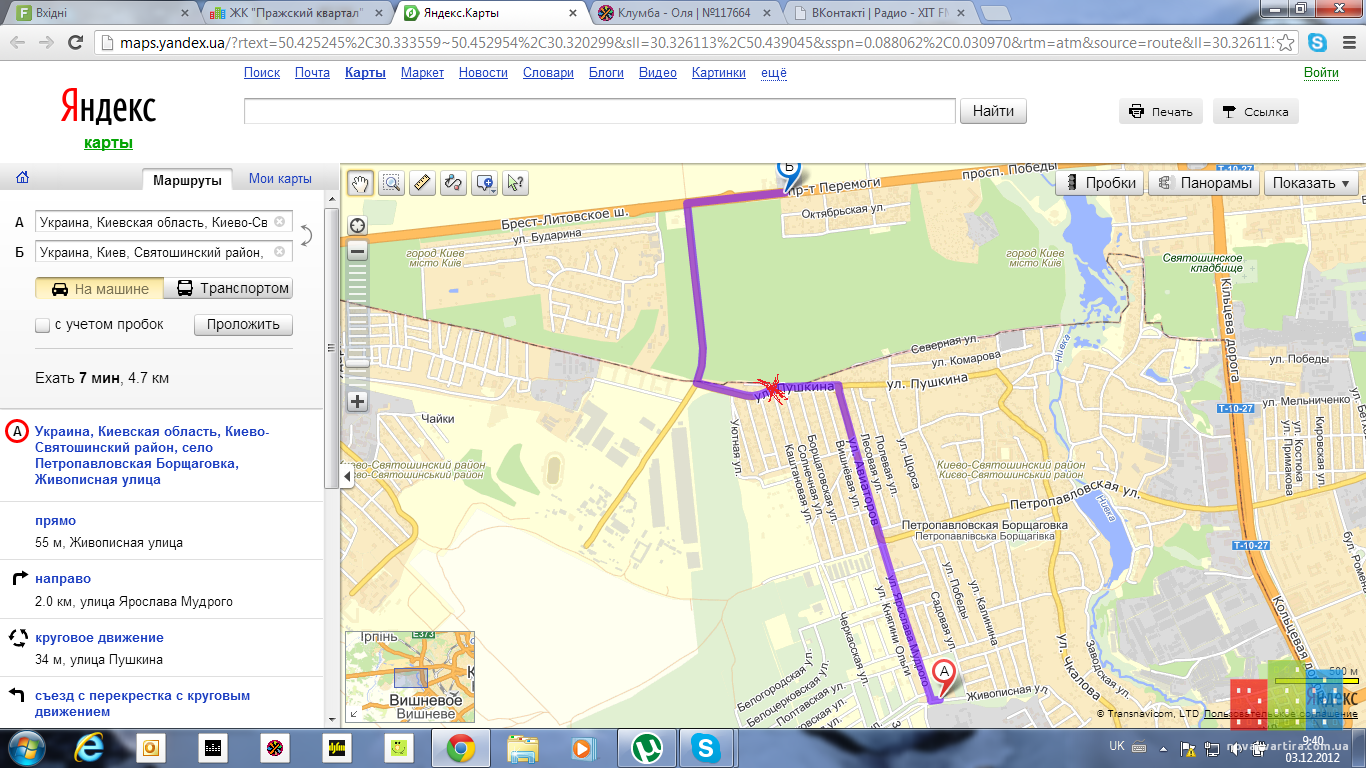
Task: Click the Яндекс logo
Action: pyautogui.click(x=108, y=107)
